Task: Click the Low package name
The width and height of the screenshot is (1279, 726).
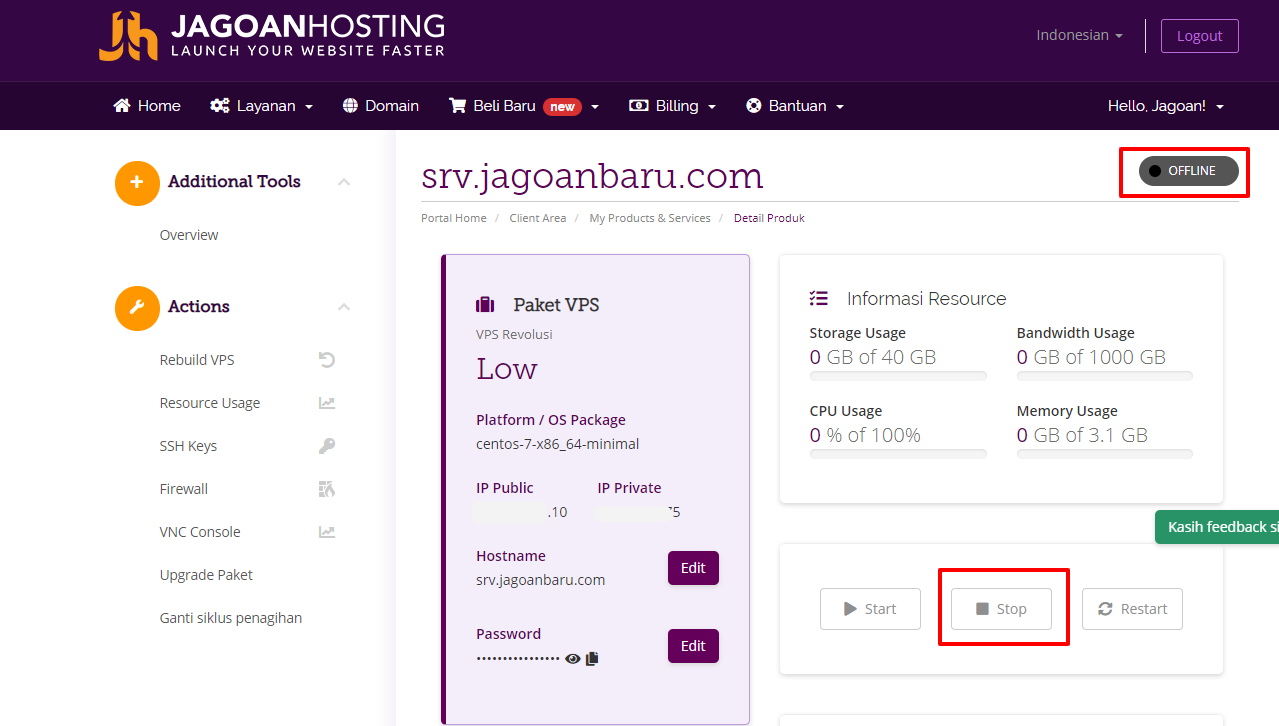Action: pyautogui.click(x=507, y=369)
